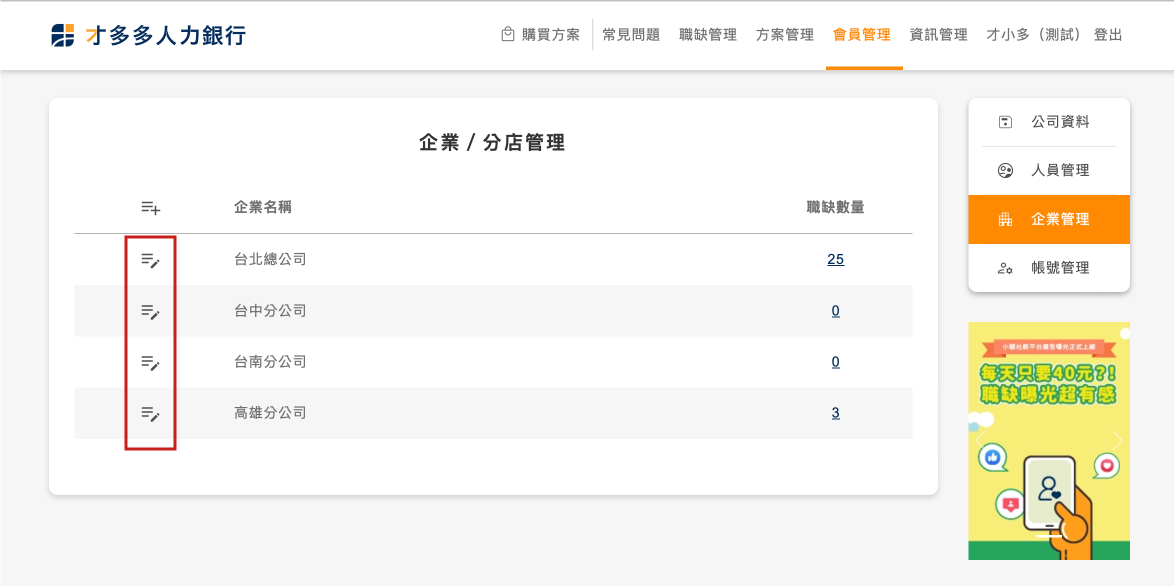Edit the 台北總公司 row
This screenshot has height=586, width=1175.
[x=150, y=260]
